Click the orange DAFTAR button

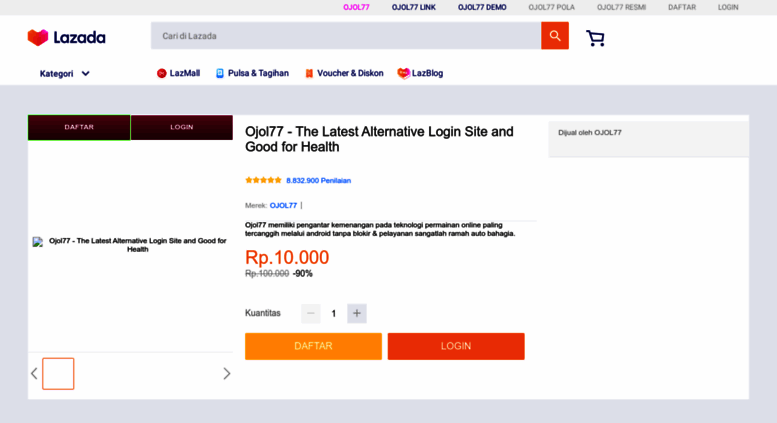click(313, 346)
